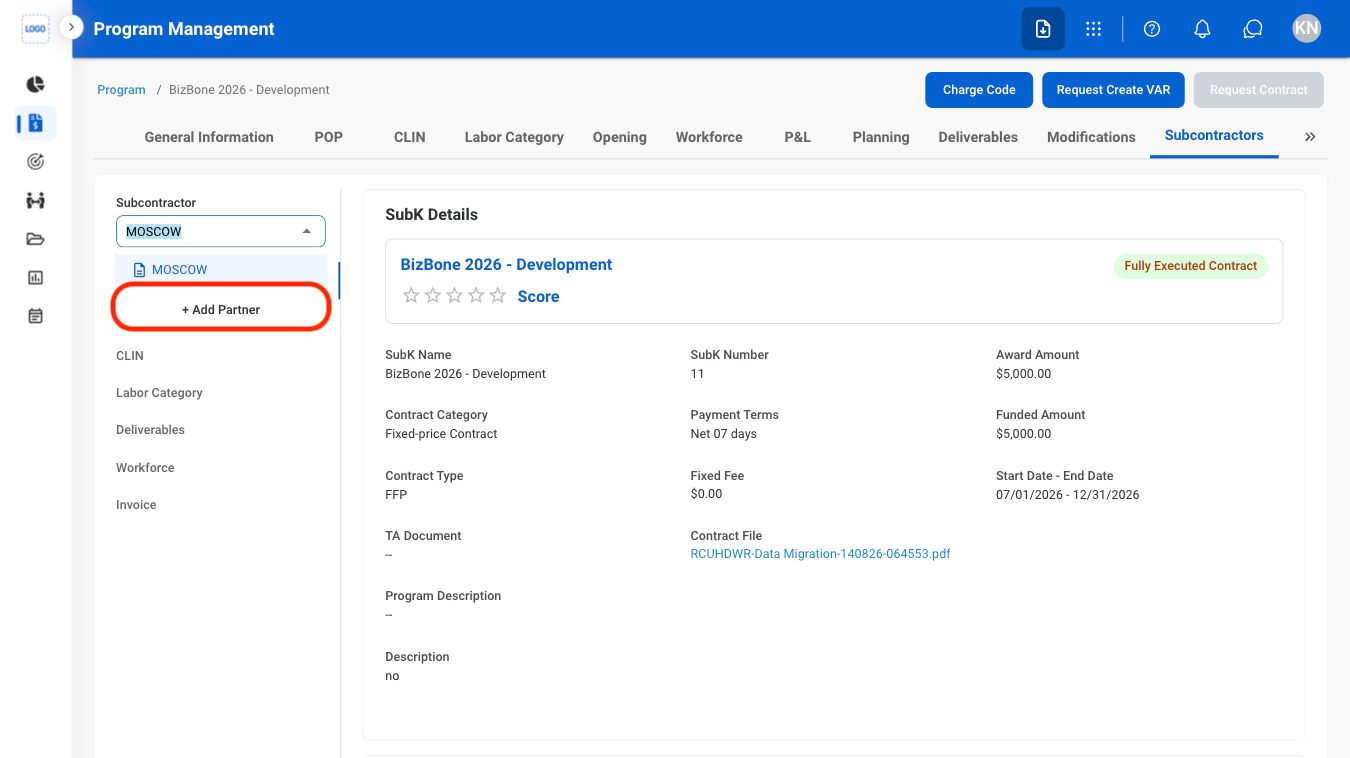Expand the sidebar with chevron button

coord(71,27)
